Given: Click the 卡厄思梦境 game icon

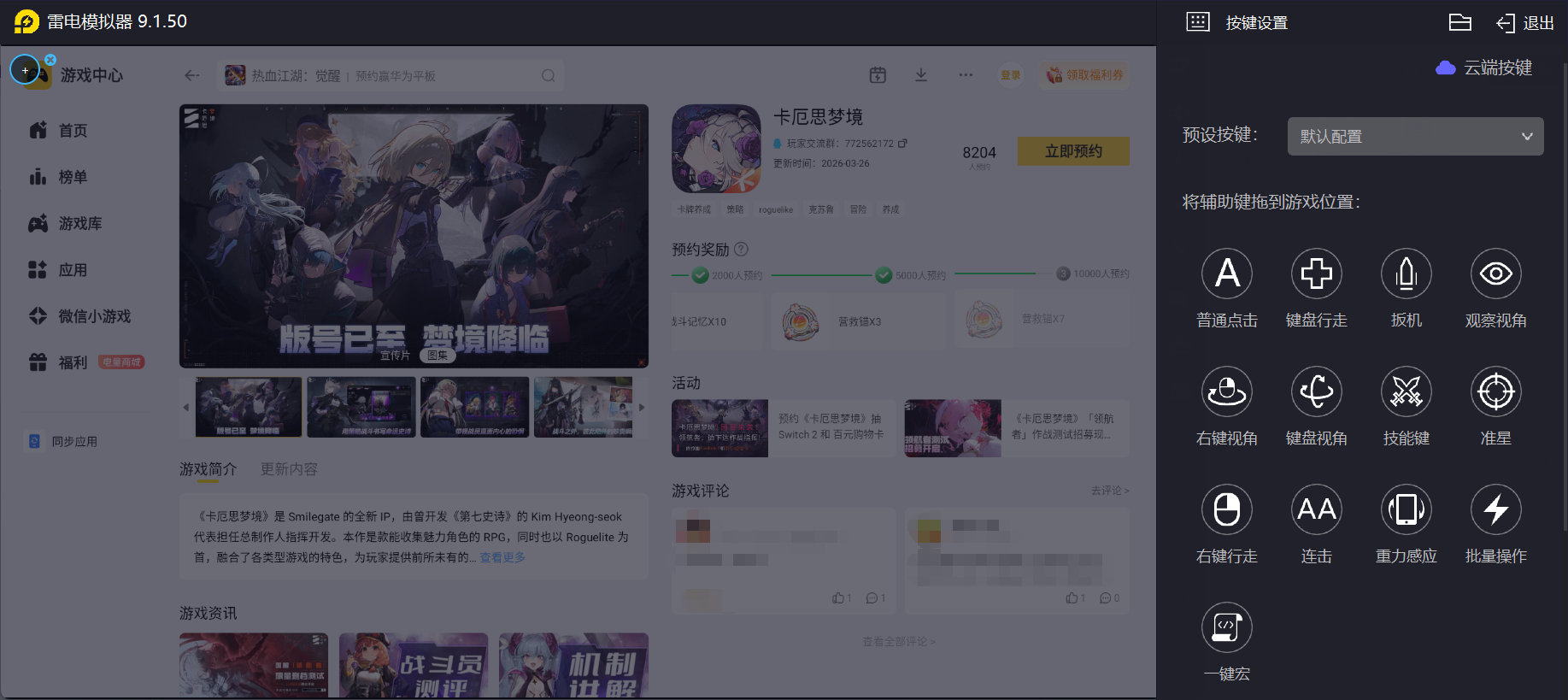Looking at the screenshot, I should tap(716, 149).
